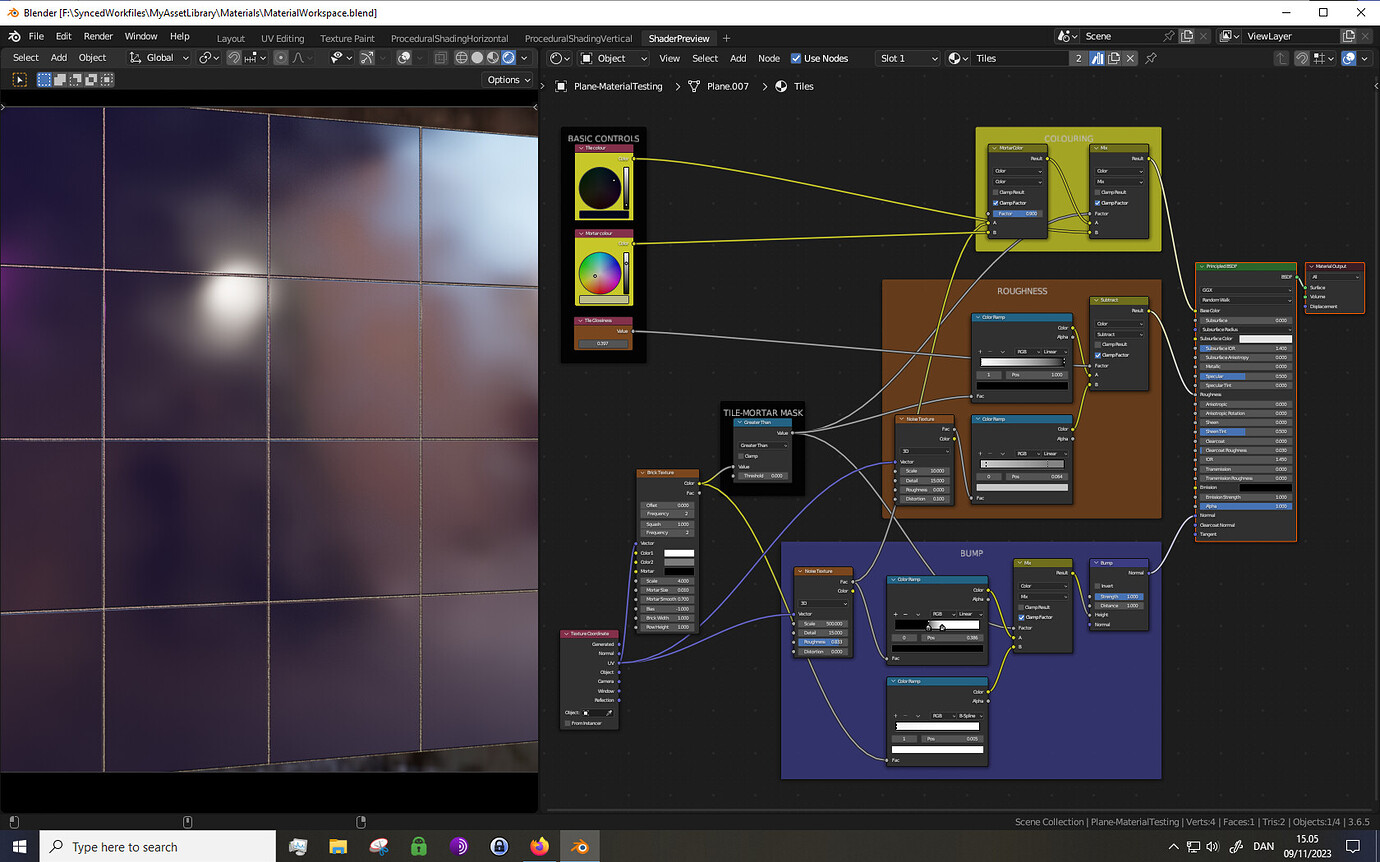This screenshot has width=1380, height=862.
Task: Open the proportional editing falloff icon
Action: tap(299, 57)
